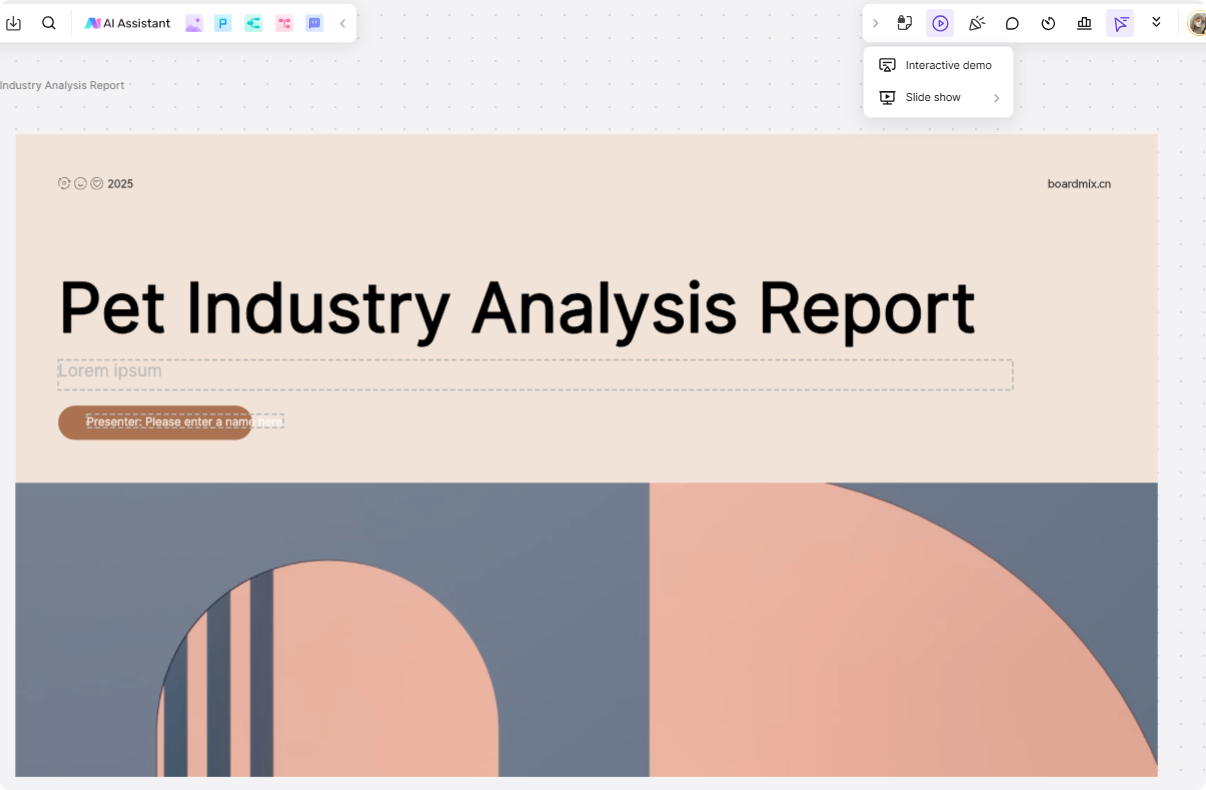The image size is (1206, 790).
Task: Open the AI Assistant
Action: click(x=128, y=23)
